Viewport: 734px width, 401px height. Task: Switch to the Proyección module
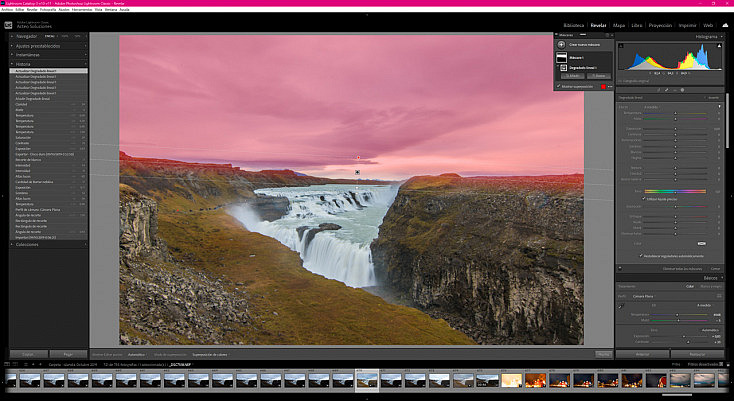pos(660,25)
